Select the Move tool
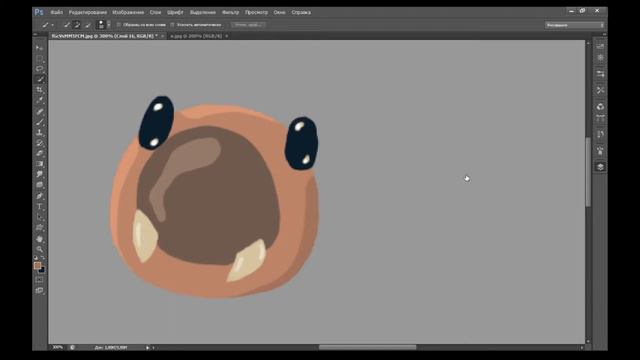The image size is (640, 360). (x=40, y=48)
